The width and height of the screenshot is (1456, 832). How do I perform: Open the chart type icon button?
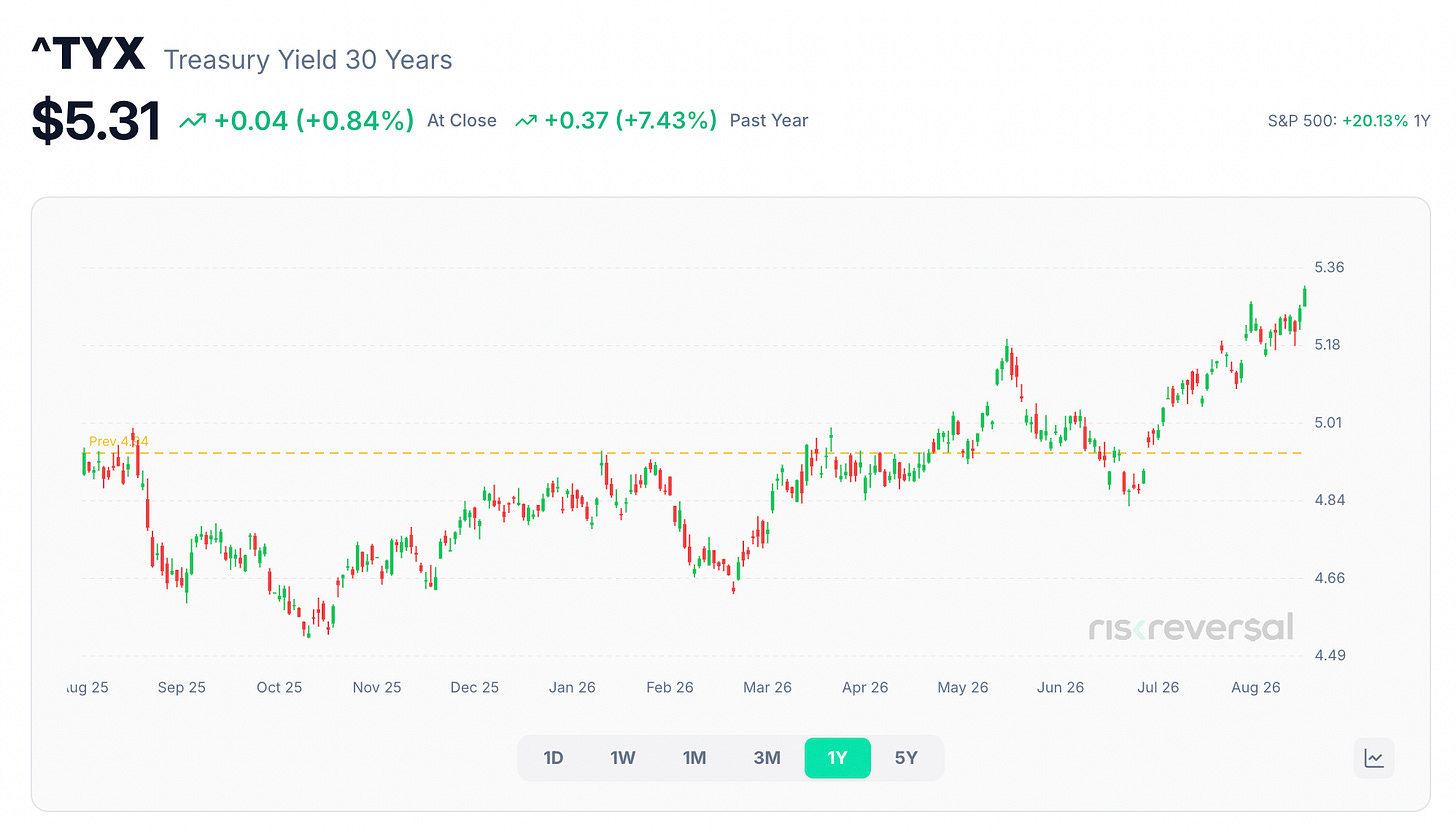[1374, 758]
